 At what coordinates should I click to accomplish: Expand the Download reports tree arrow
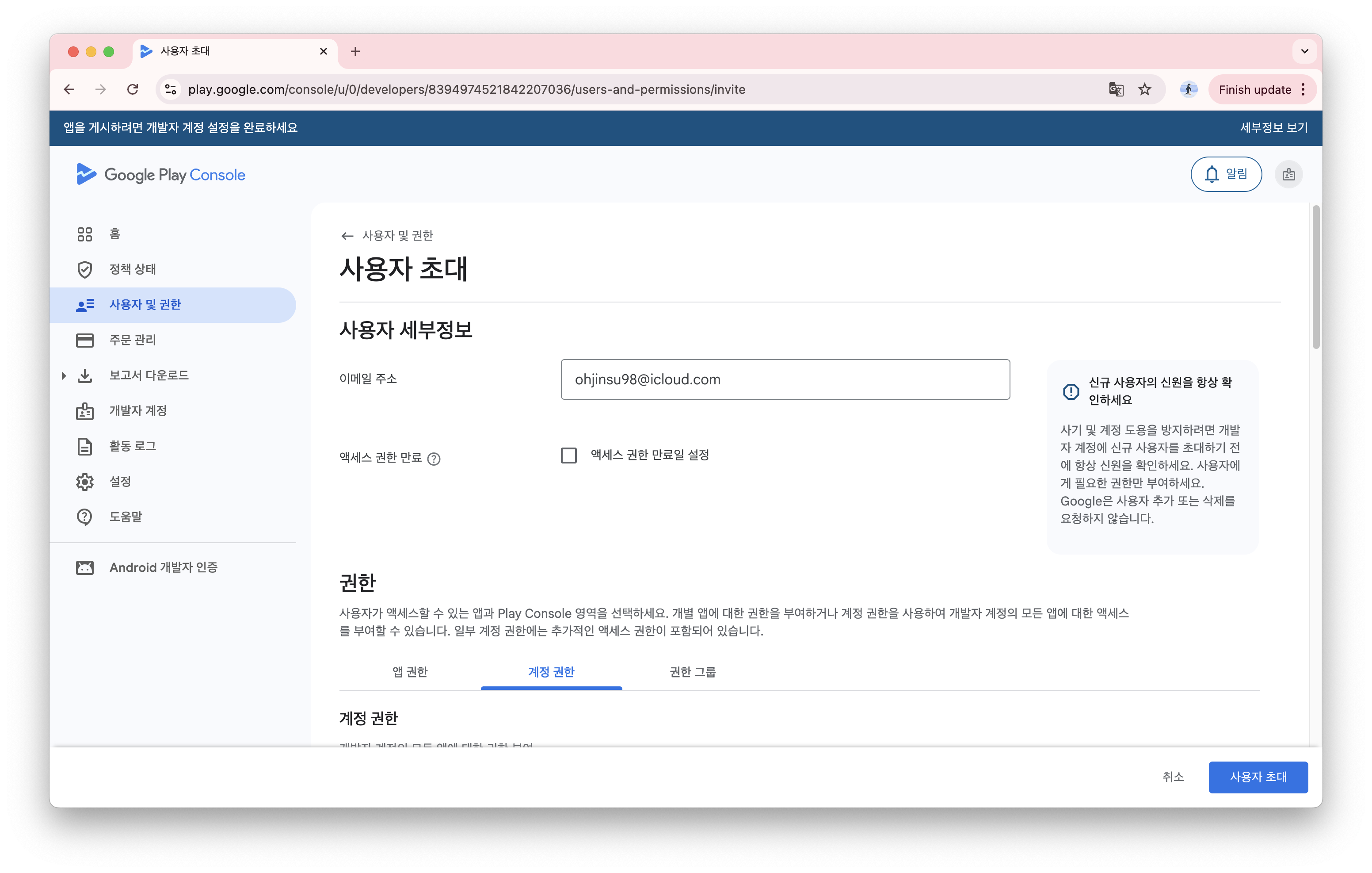pyautogui.click(x=64, y=376)
